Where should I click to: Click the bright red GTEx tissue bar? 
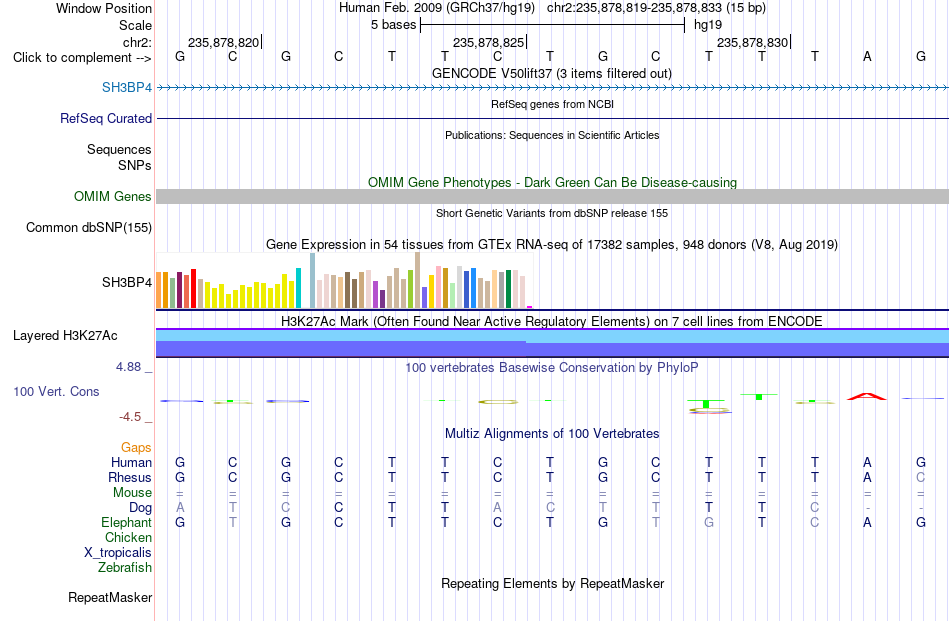click(x=193, y=288)
